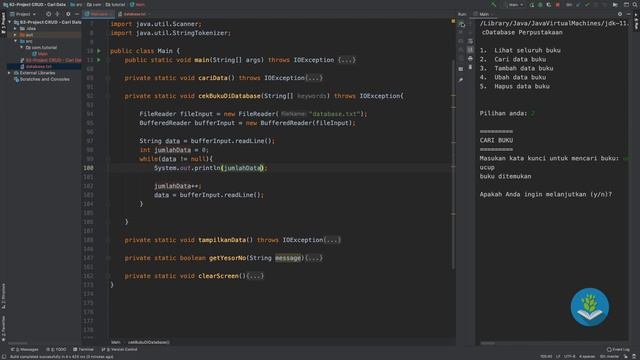Click UTF-8 encoding in status bar
This screenshot has height=360, width=640.
(x=569, y=356)
